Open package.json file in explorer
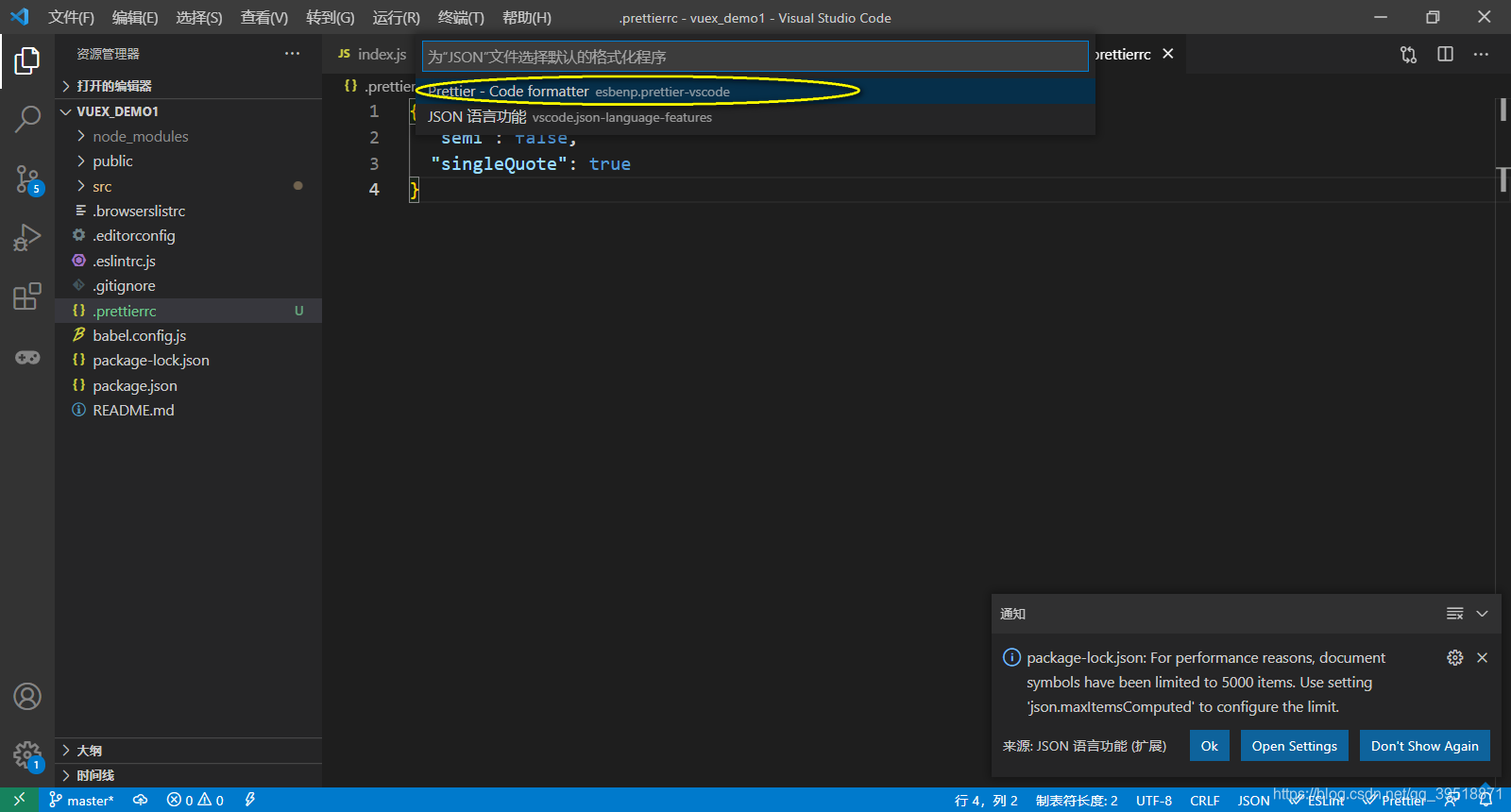 click(189, 386)
